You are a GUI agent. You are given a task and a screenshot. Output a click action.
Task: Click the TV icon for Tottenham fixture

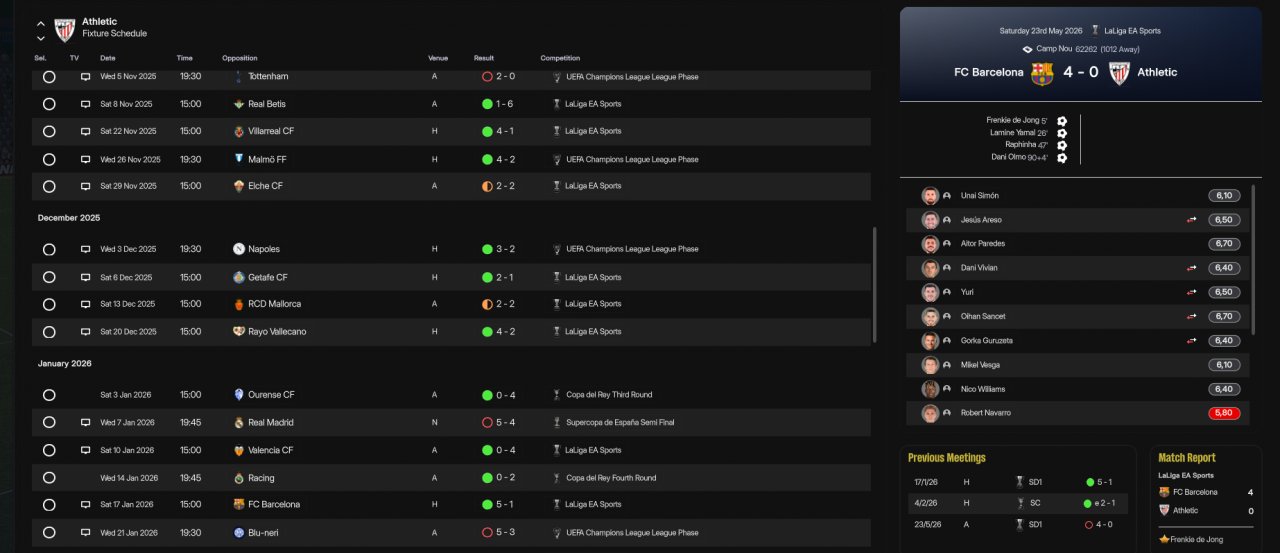coord(85,77)
